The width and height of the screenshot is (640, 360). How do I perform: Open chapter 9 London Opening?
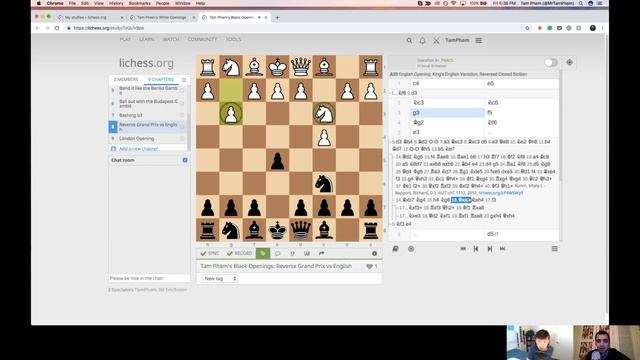click(136, 139)
